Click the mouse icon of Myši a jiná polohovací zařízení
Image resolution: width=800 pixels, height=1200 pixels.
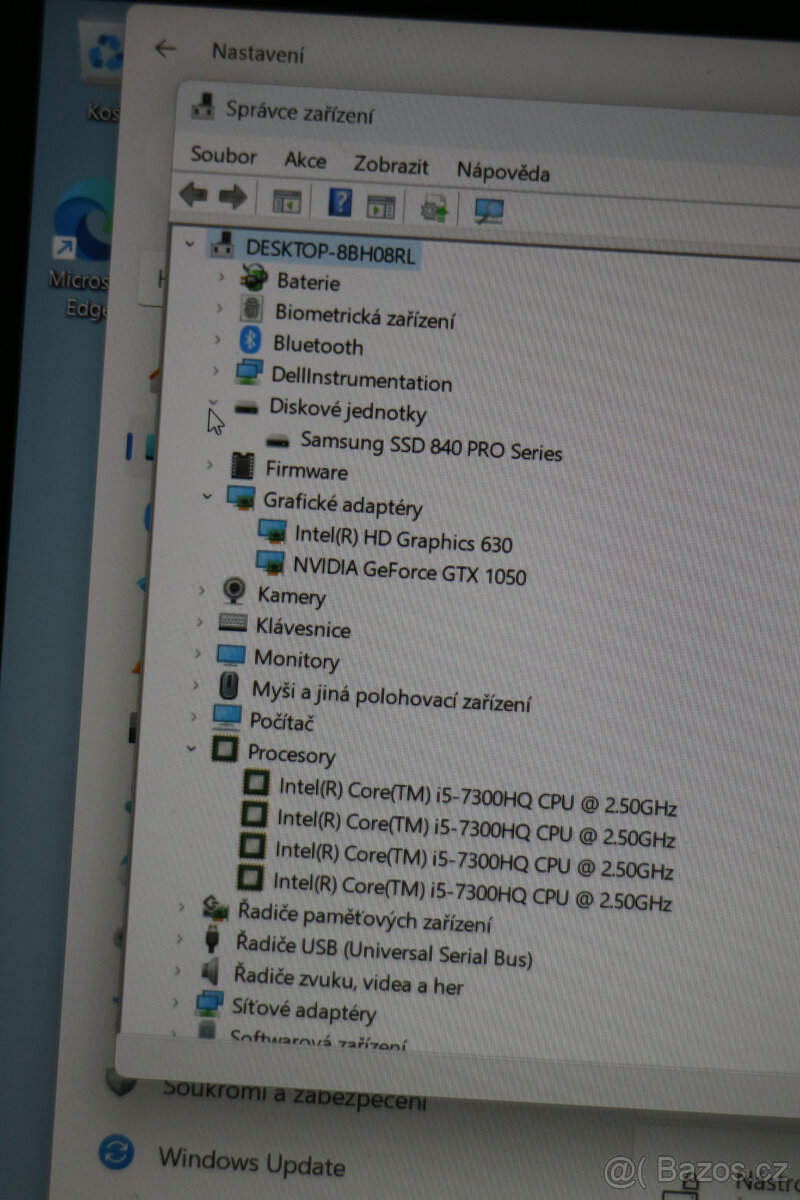(x=229, y=686)
